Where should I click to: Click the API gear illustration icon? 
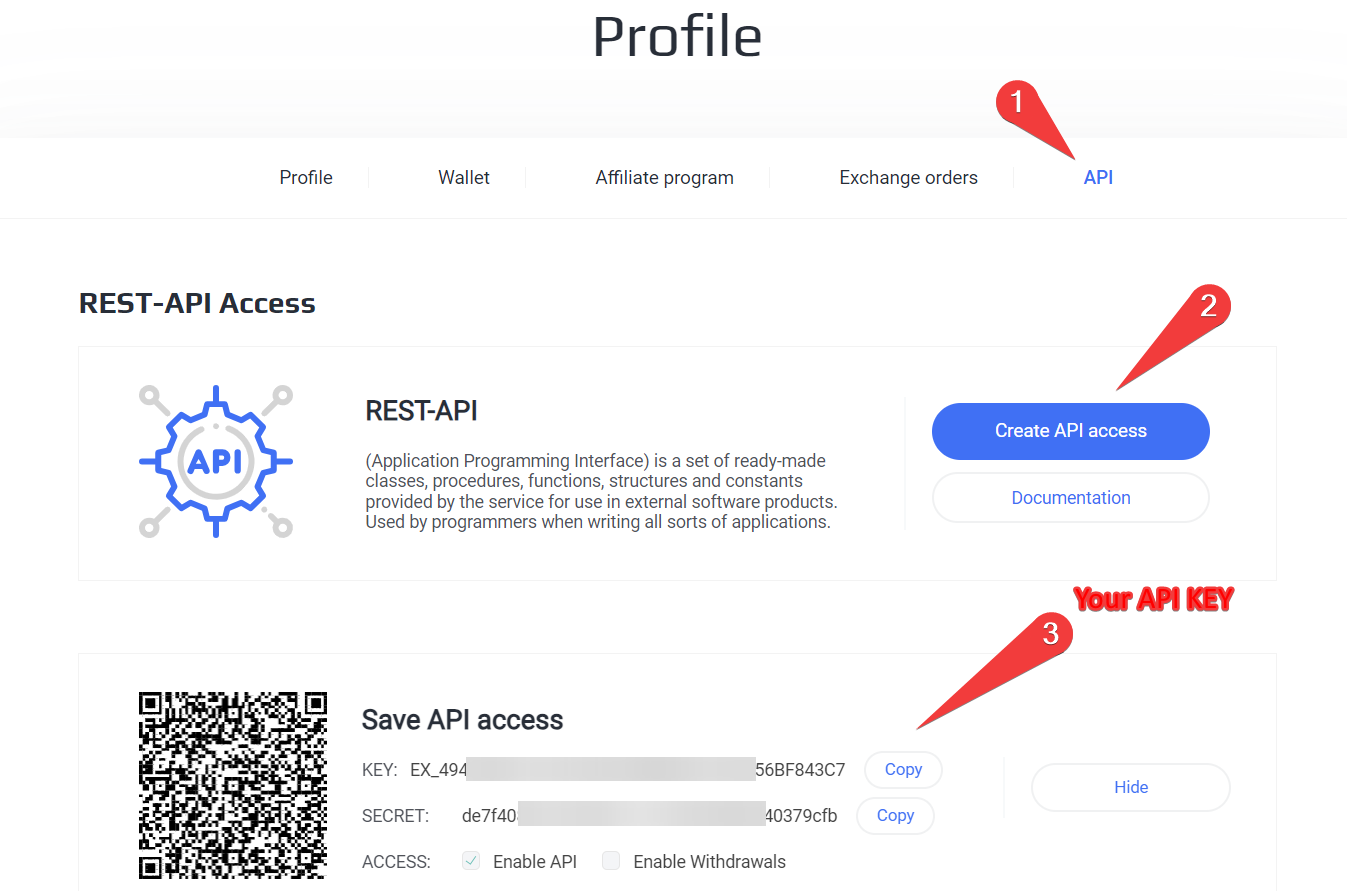[x=215, y=460]
